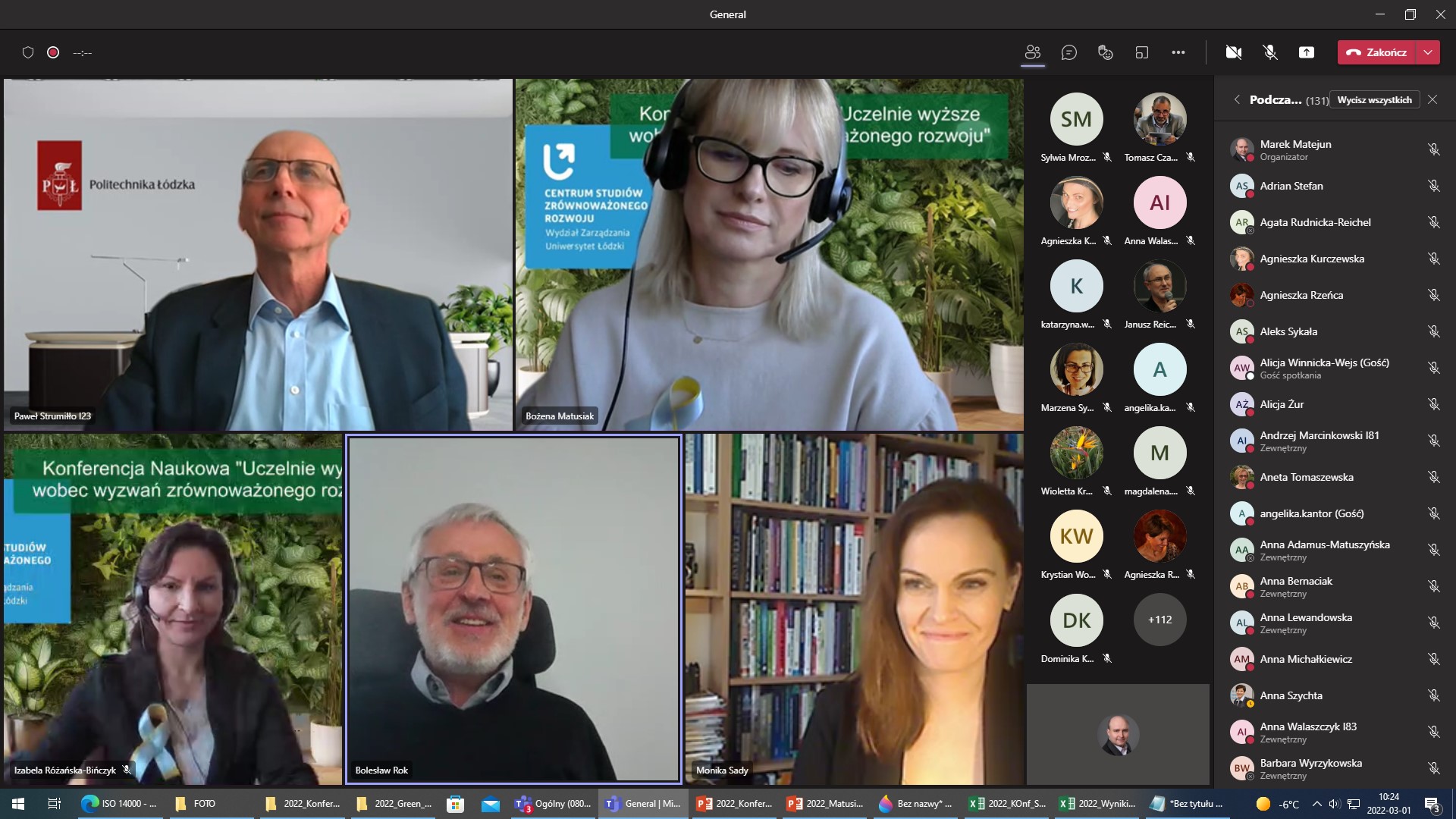Screen dimensions: 1456x819
Task: Click the reactions icon in toolbar
Action: [1105, 52]
